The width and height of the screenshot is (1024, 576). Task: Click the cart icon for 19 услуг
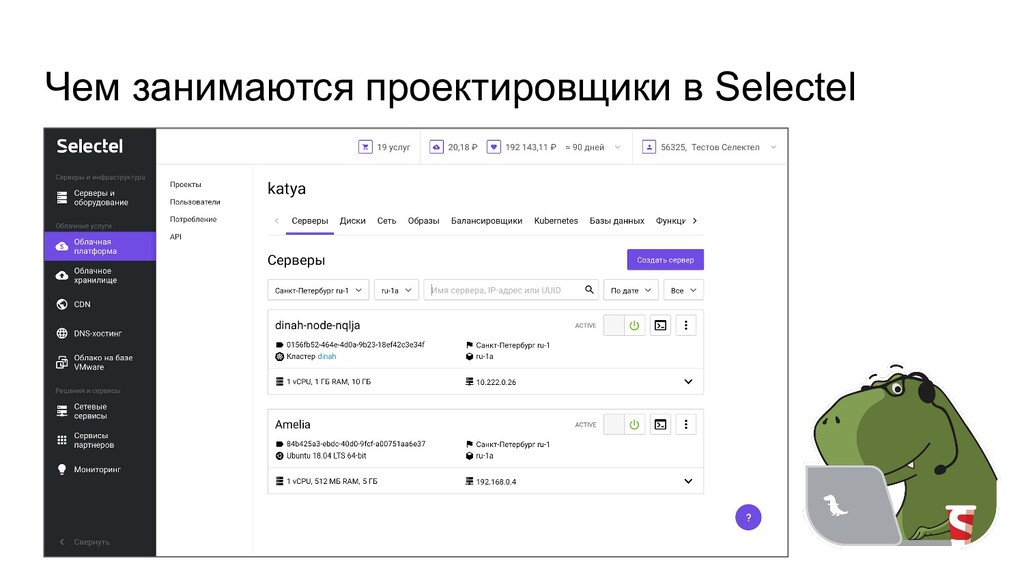[x=365, y=147]
